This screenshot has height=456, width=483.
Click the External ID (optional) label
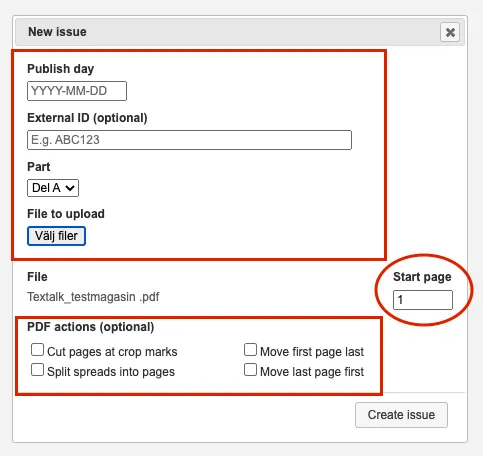click(x=87, y=118)
